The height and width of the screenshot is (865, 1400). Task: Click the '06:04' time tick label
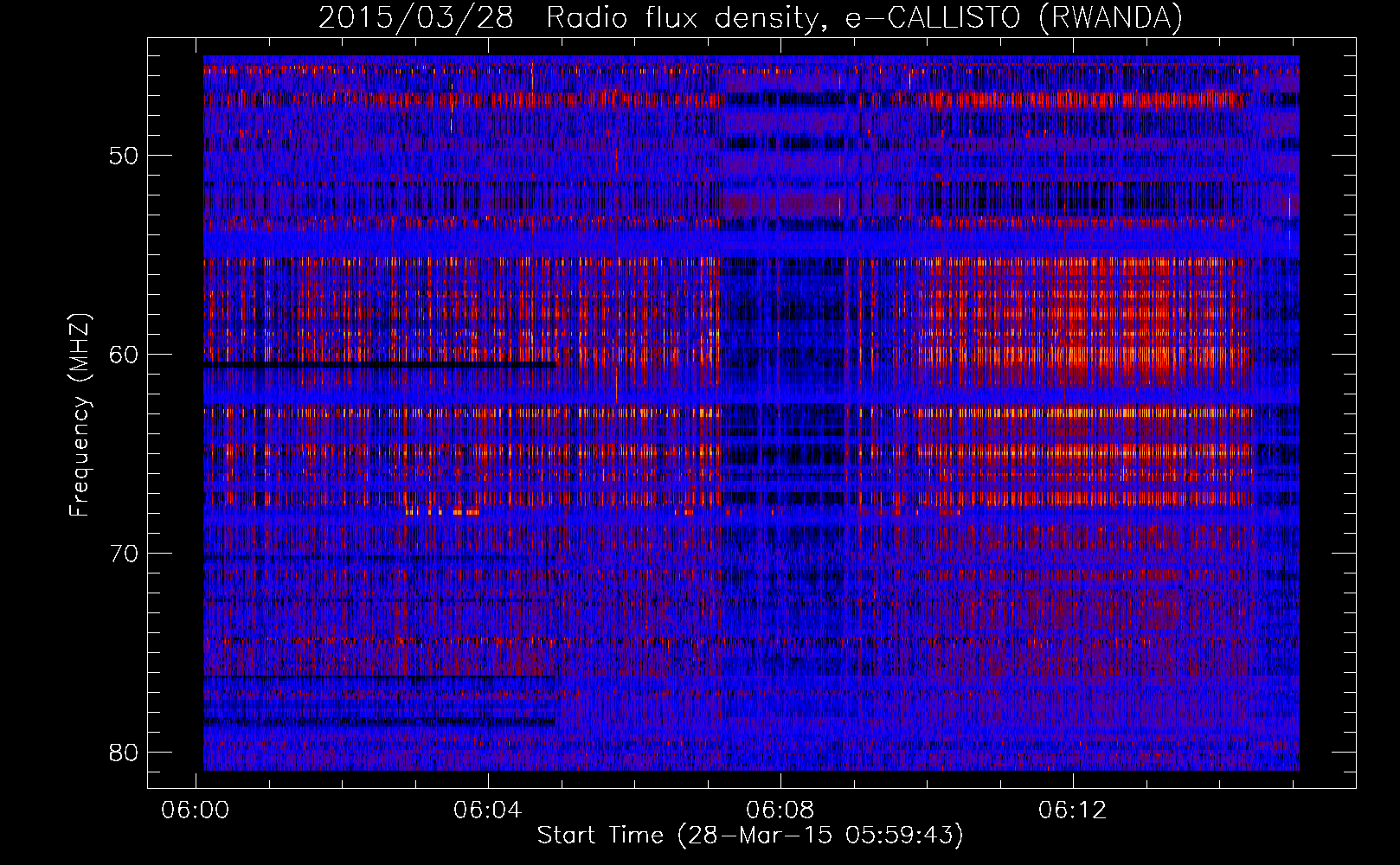click(x=488, y=810)
